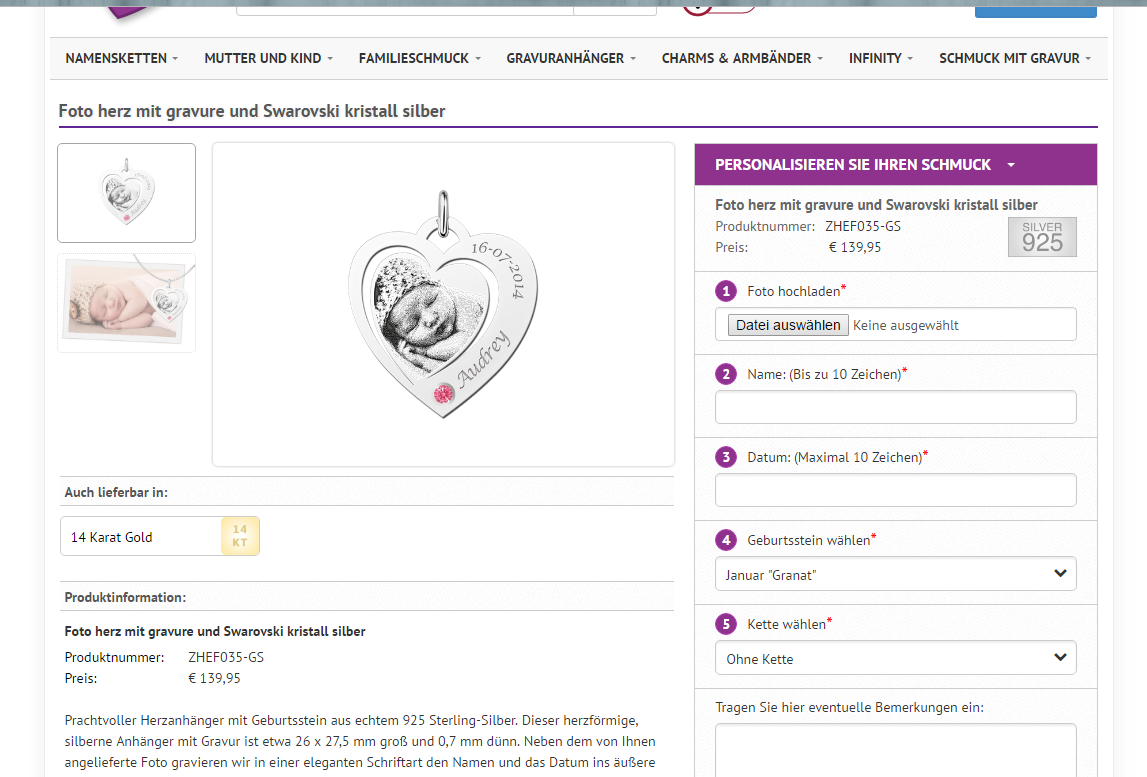Click the Datum input field

click(895, 490)
